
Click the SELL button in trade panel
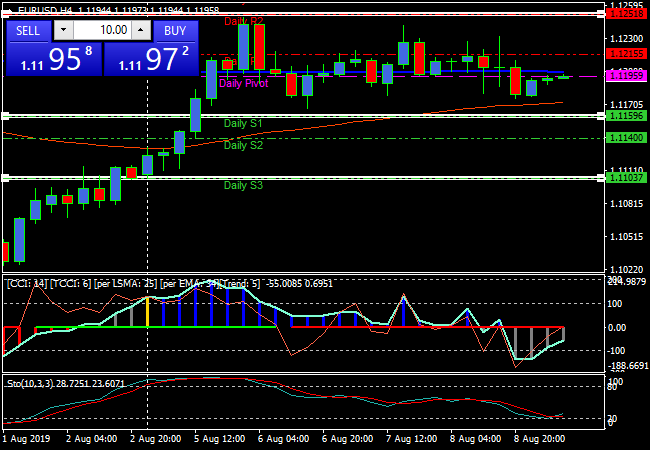tap(28, 30)
